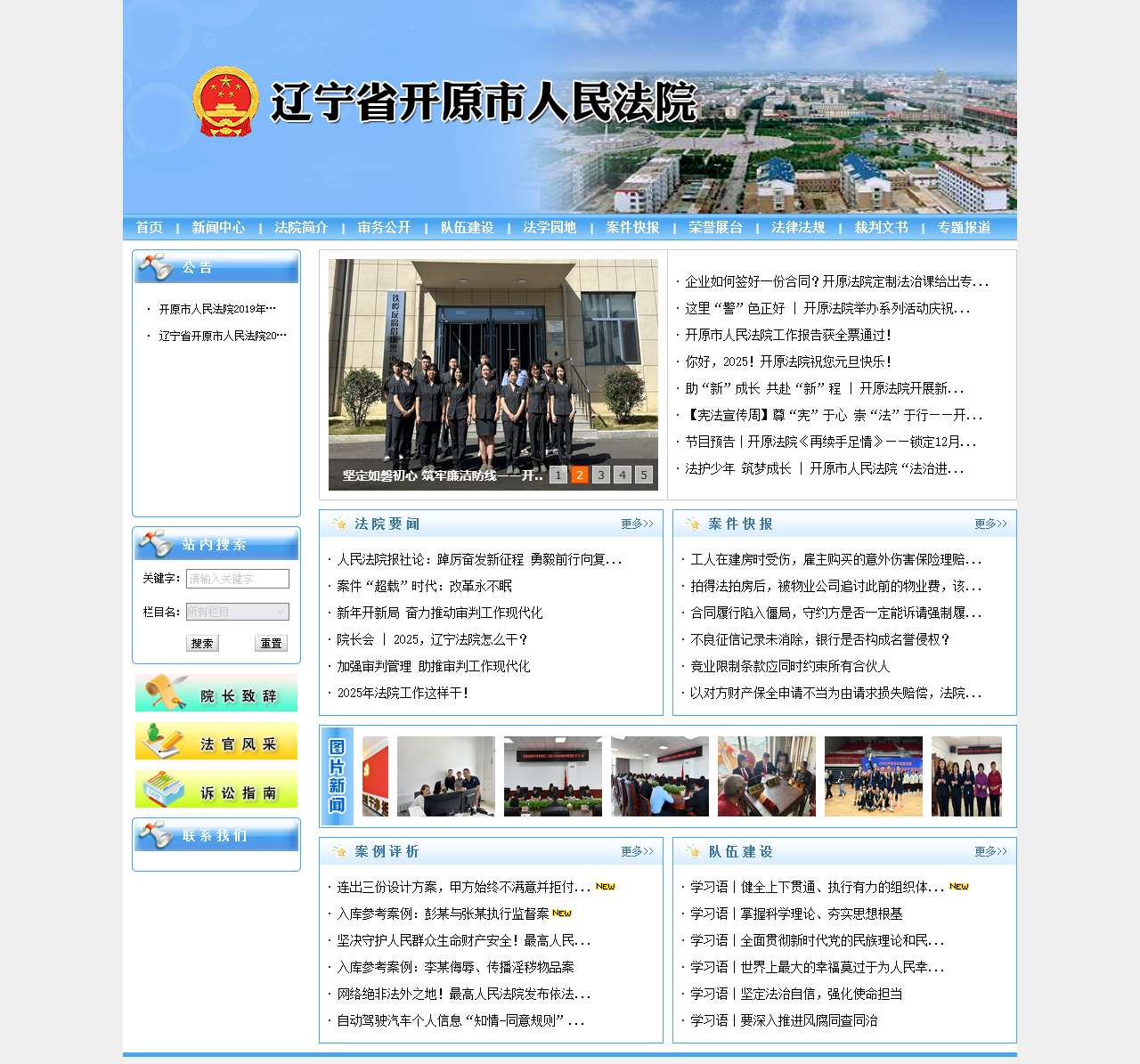The height and width of the screenshot is (1064, 1140).
Task: Open article 案件"超载"时代:改革永不眠
Action: pyautogui.click(x=424, y=586)
